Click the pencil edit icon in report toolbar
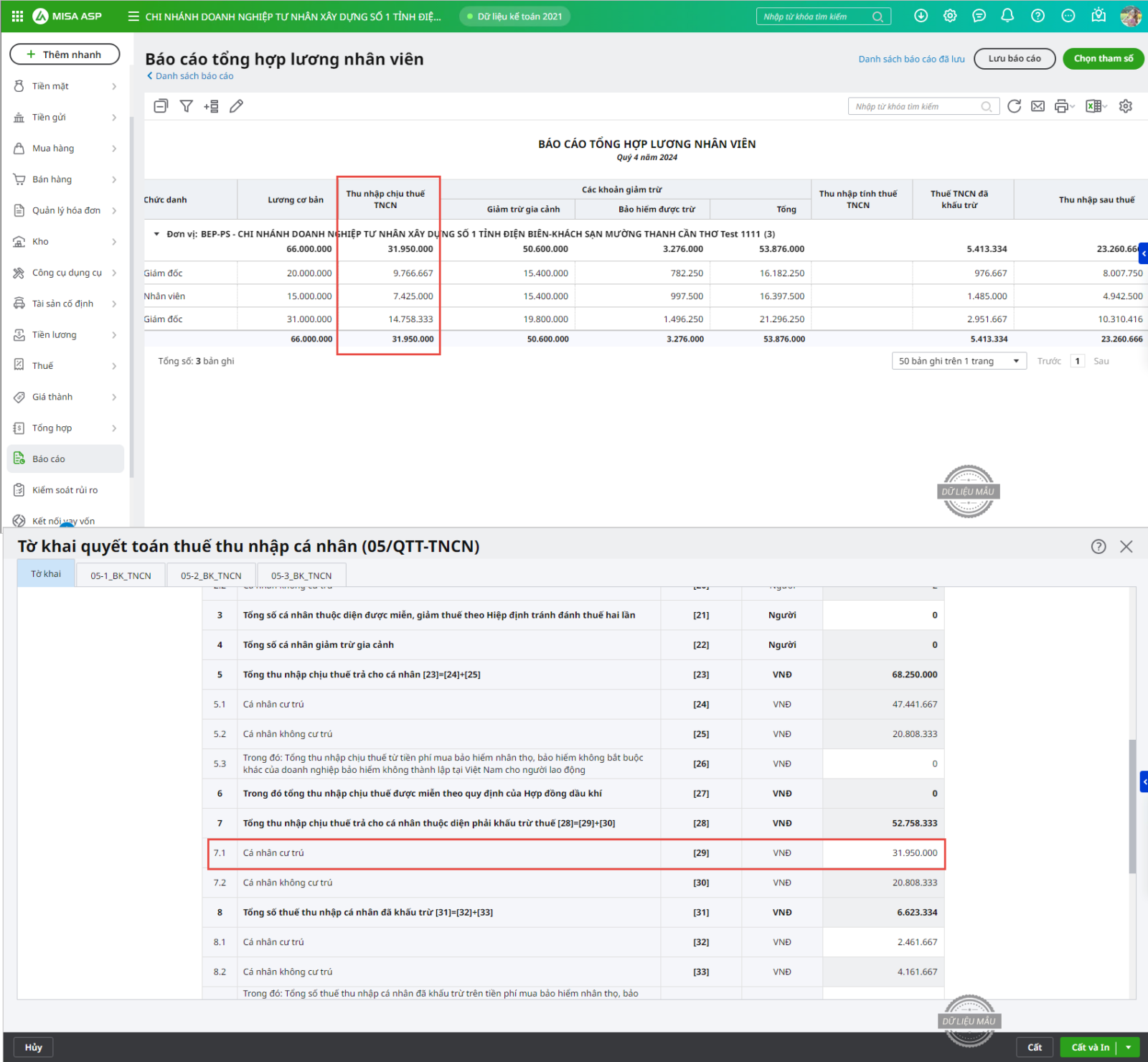1148x1062 pixels. click(236, 106)
